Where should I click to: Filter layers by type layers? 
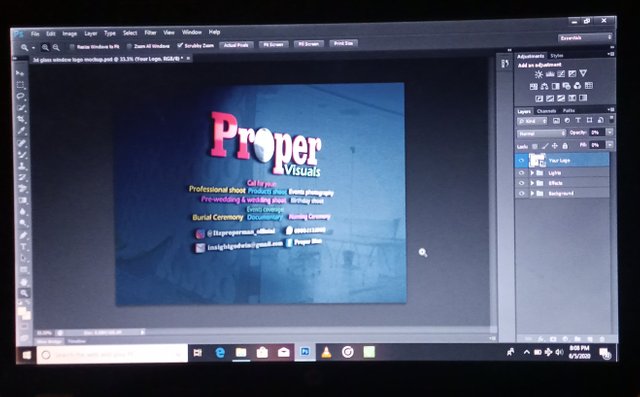(x=578, y=120)
